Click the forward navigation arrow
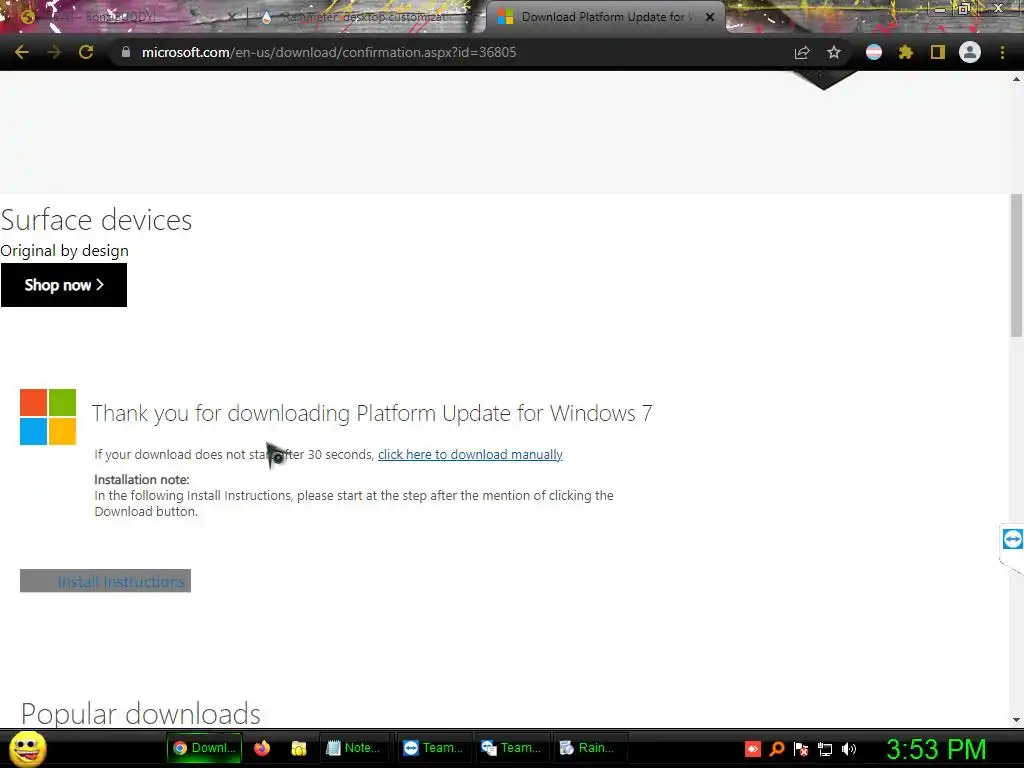Screen dimensions: 1024x768 (54, 52)
